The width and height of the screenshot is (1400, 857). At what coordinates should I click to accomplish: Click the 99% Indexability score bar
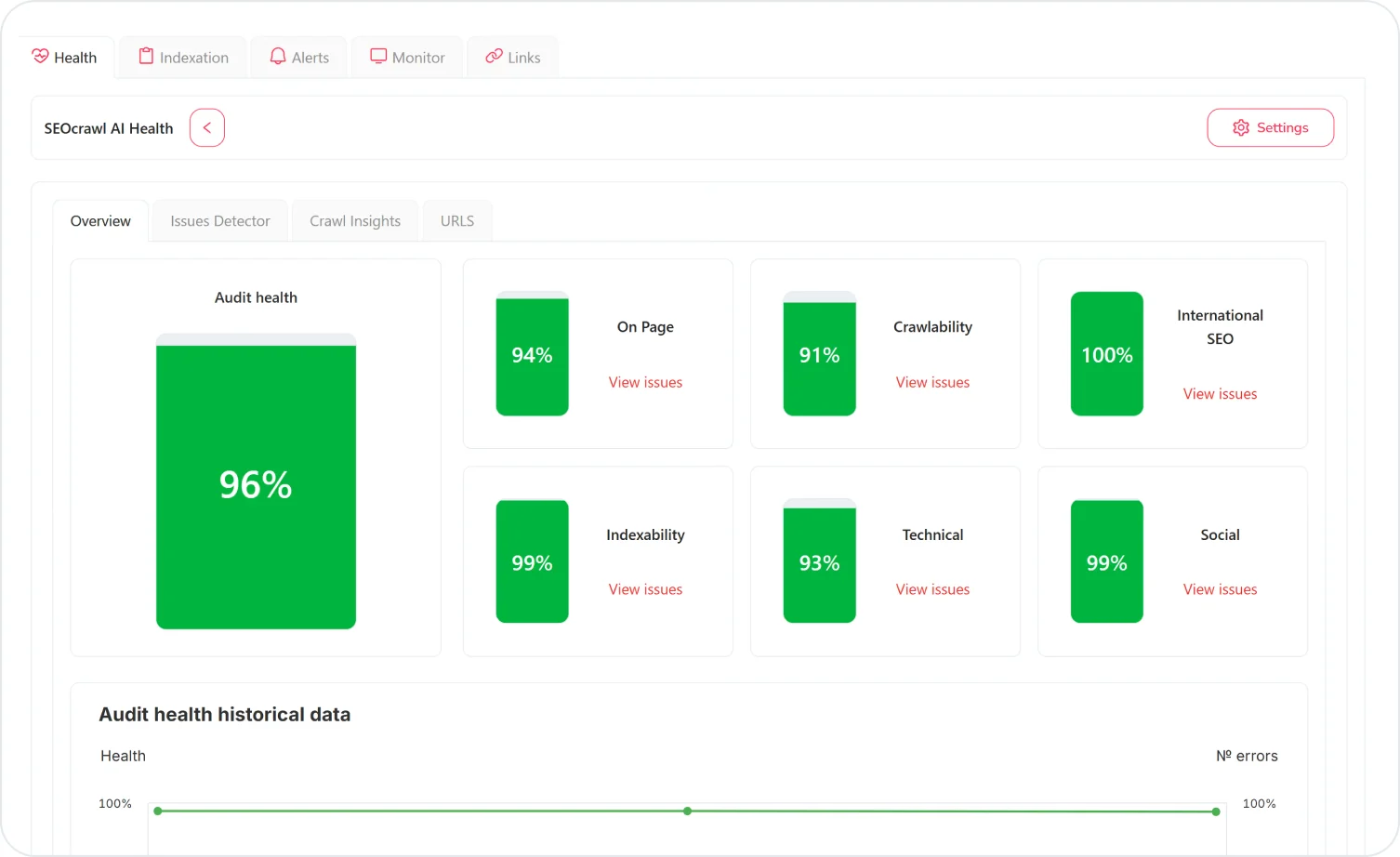(x=532, y=561)
